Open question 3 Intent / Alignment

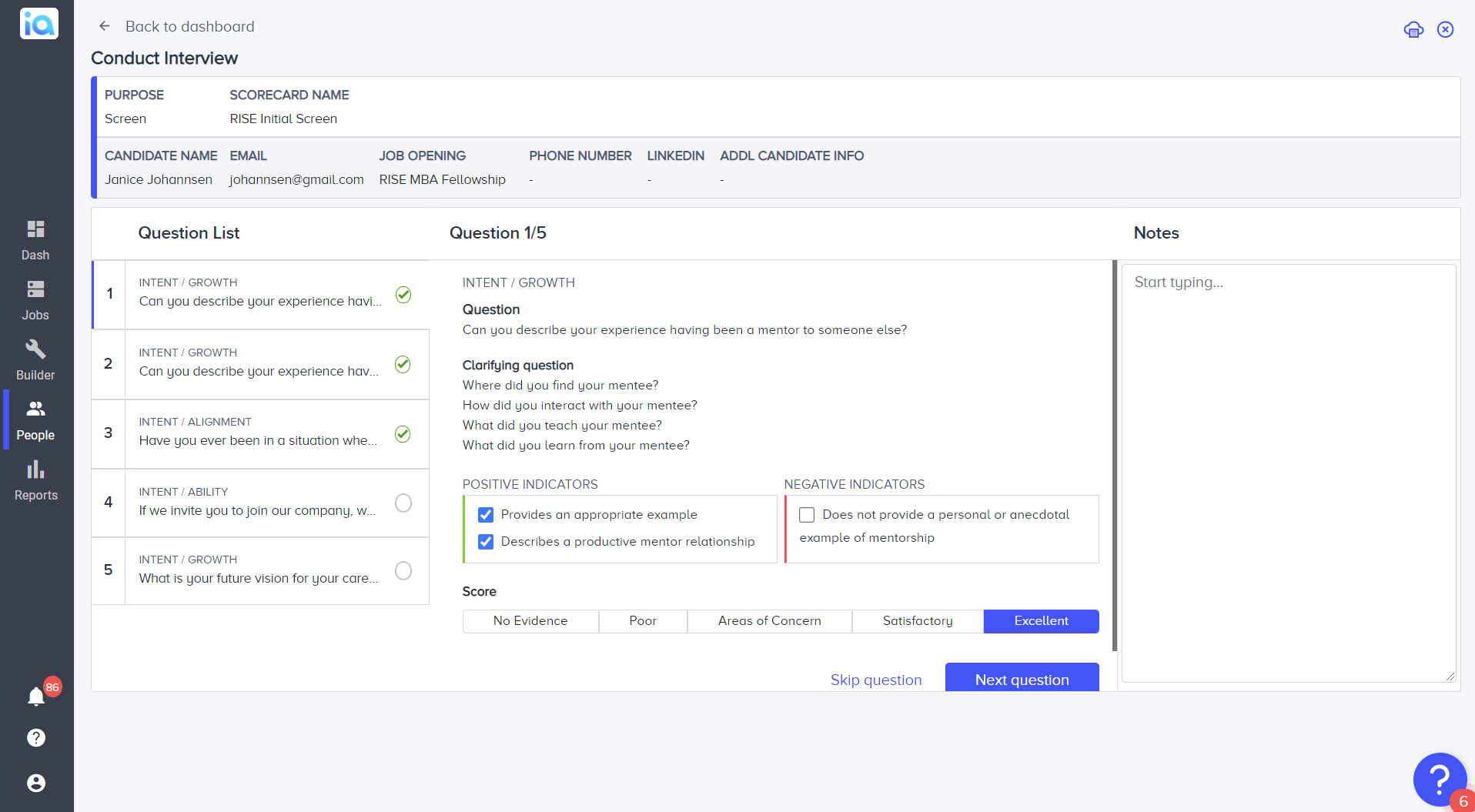[261, 433]
